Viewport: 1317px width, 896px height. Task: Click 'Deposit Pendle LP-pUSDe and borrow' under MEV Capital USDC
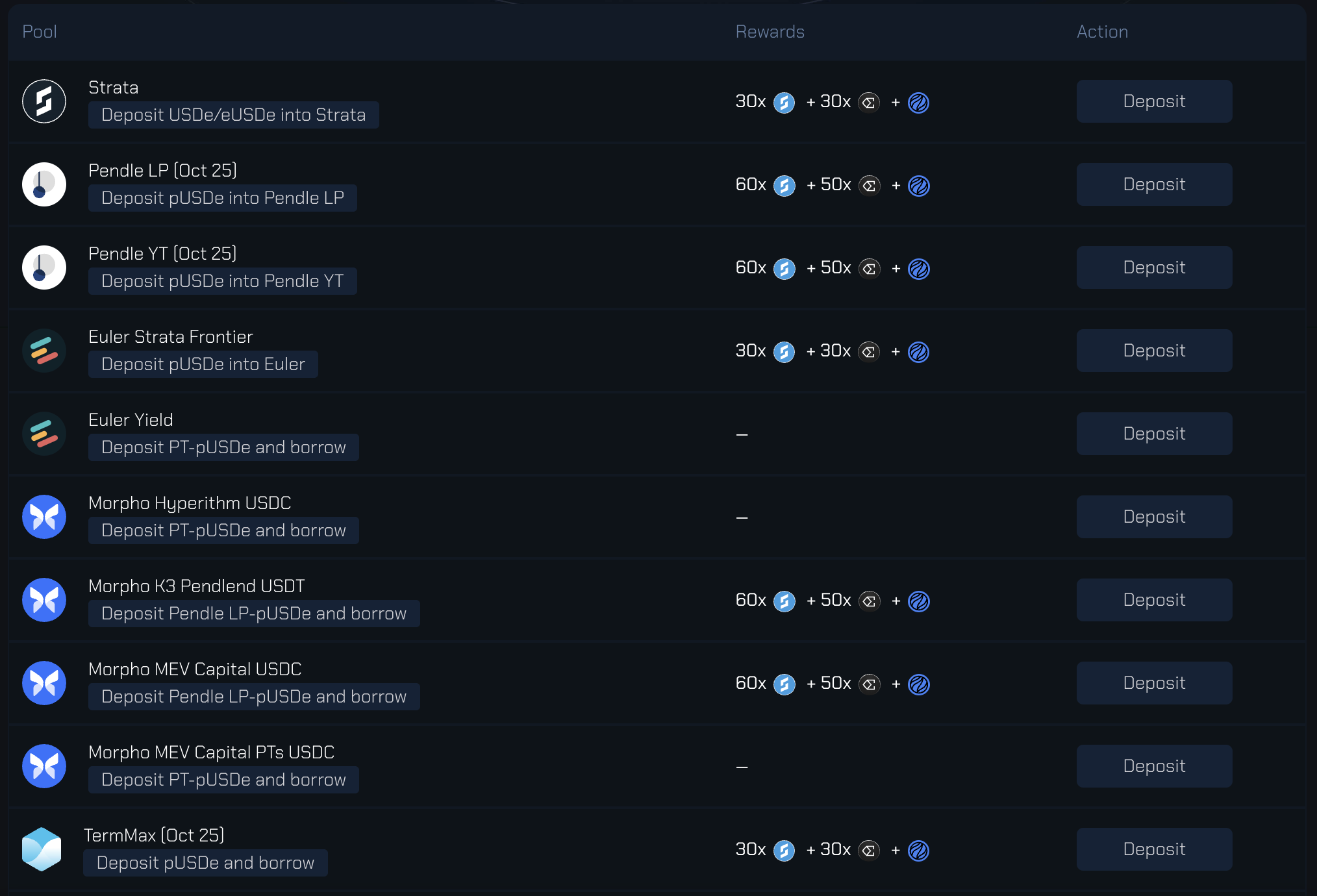point(254,697)
